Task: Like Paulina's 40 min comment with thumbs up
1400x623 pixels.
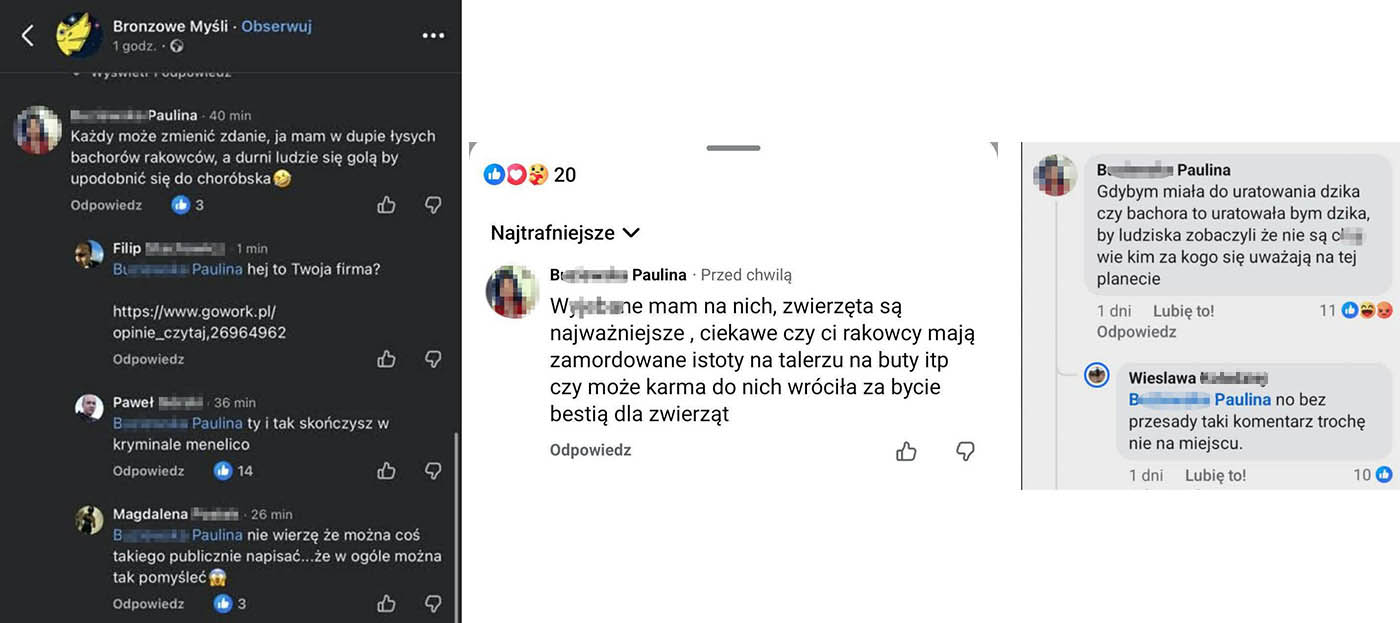Action: coord(386,205)
